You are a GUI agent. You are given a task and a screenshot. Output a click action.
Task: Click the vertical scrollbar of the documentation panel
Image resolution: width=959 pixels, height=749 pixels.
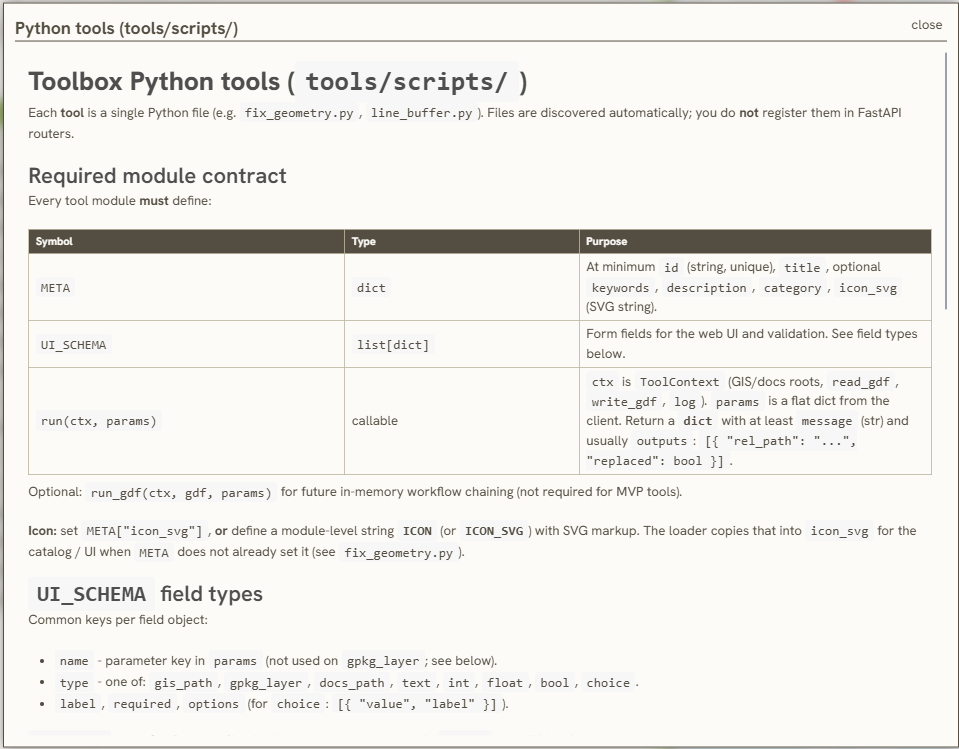point(946,180)
